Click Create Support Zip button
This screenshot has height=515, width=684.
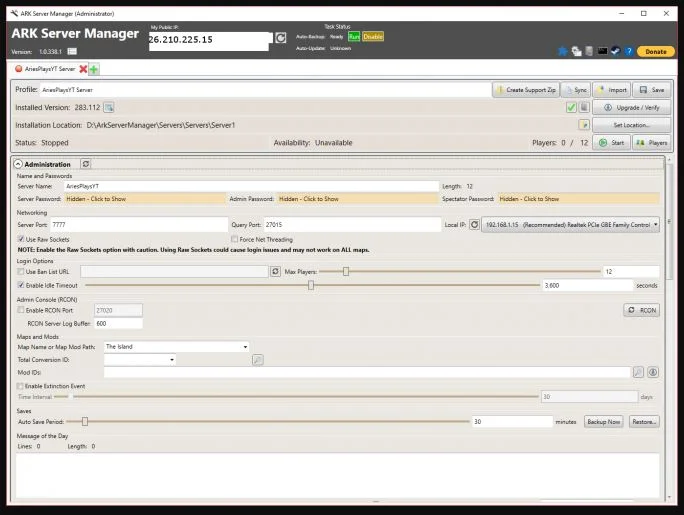click(x=526, y=90)
